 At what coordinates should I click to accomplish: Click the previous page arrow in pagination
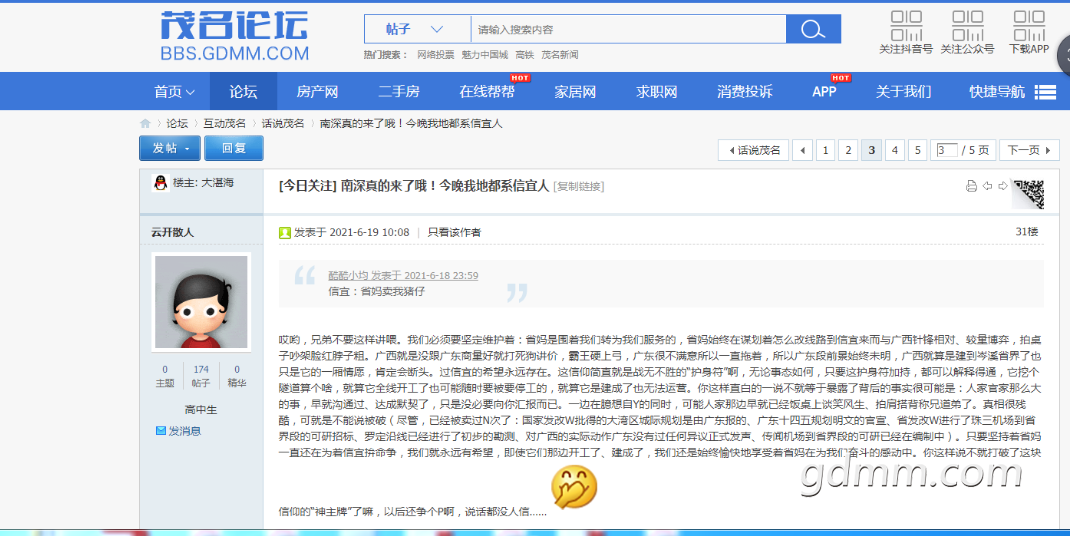pos(802,150)
